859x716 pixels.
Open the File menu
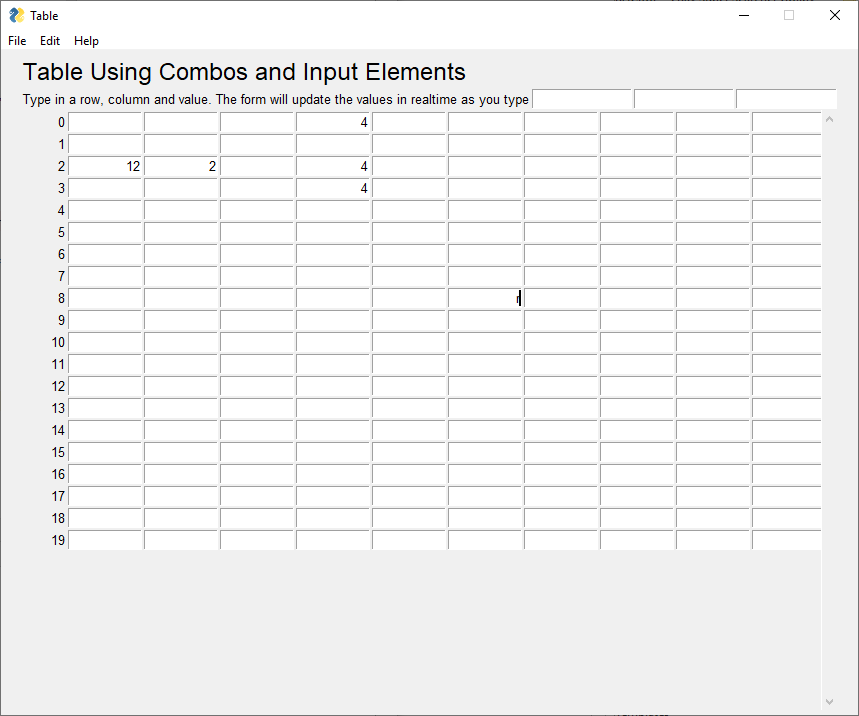[16, 41]
